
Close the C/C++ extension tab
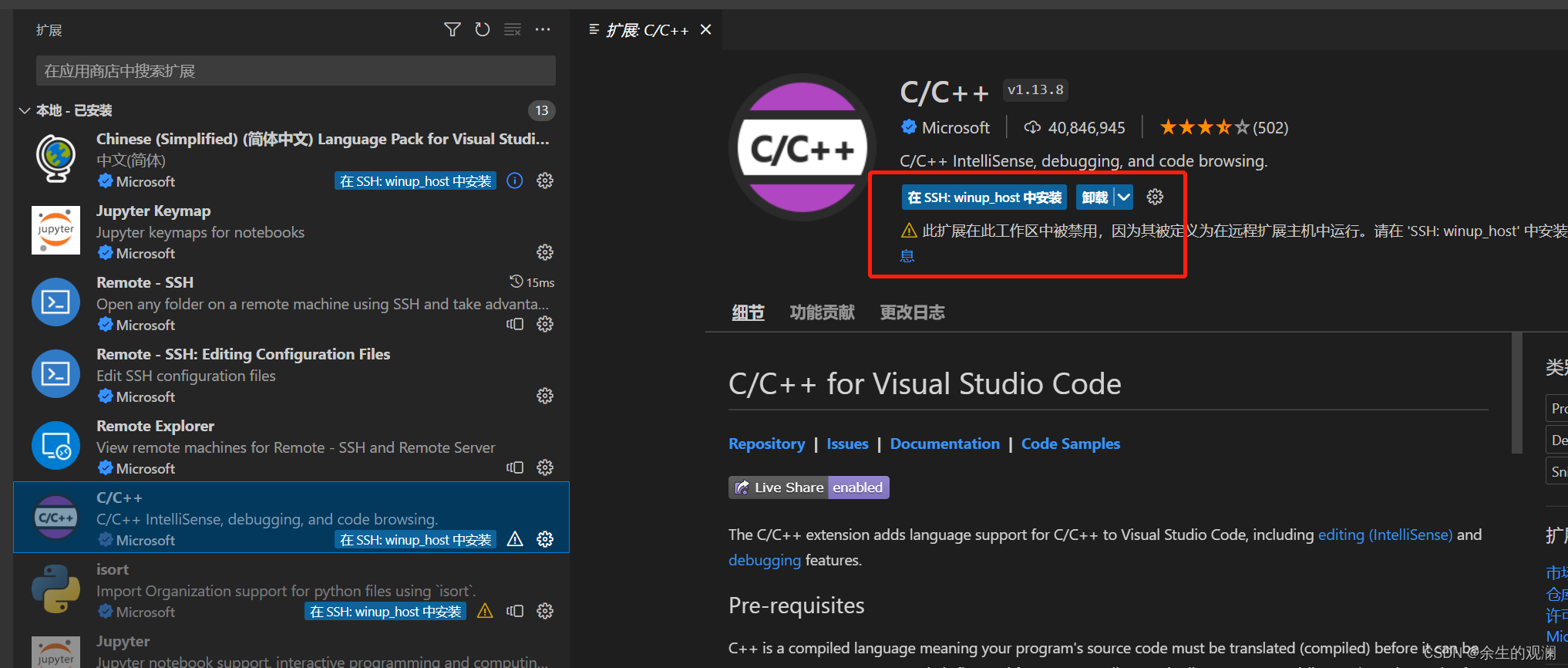click(x=705, y=29)
